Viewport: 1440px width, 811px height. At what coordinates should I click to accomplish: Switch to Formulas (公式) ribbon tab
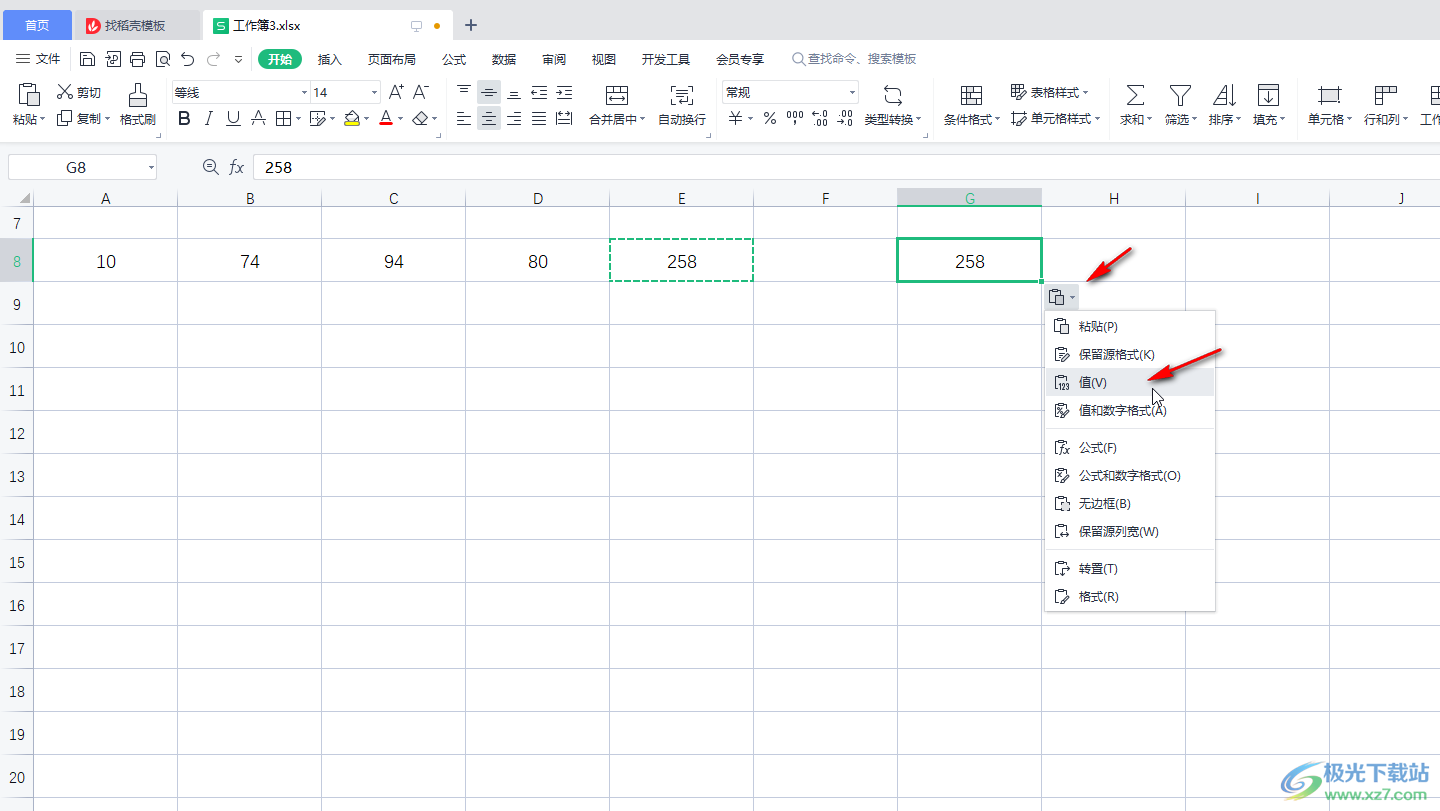[454, 59]
